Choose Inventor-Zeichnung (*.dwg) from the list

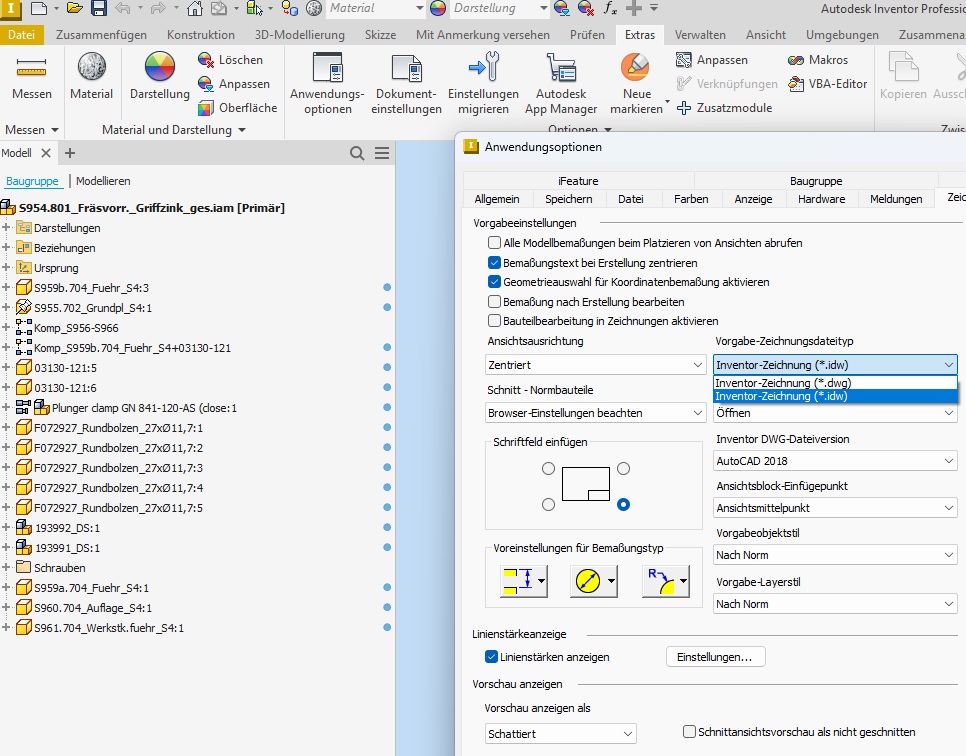click(x=783, y=383)
